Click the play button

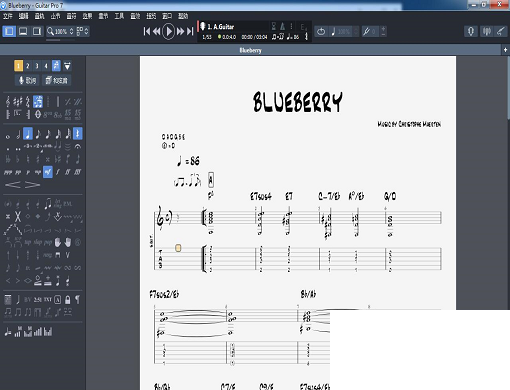pyautogui.click(x=168, y=32)
